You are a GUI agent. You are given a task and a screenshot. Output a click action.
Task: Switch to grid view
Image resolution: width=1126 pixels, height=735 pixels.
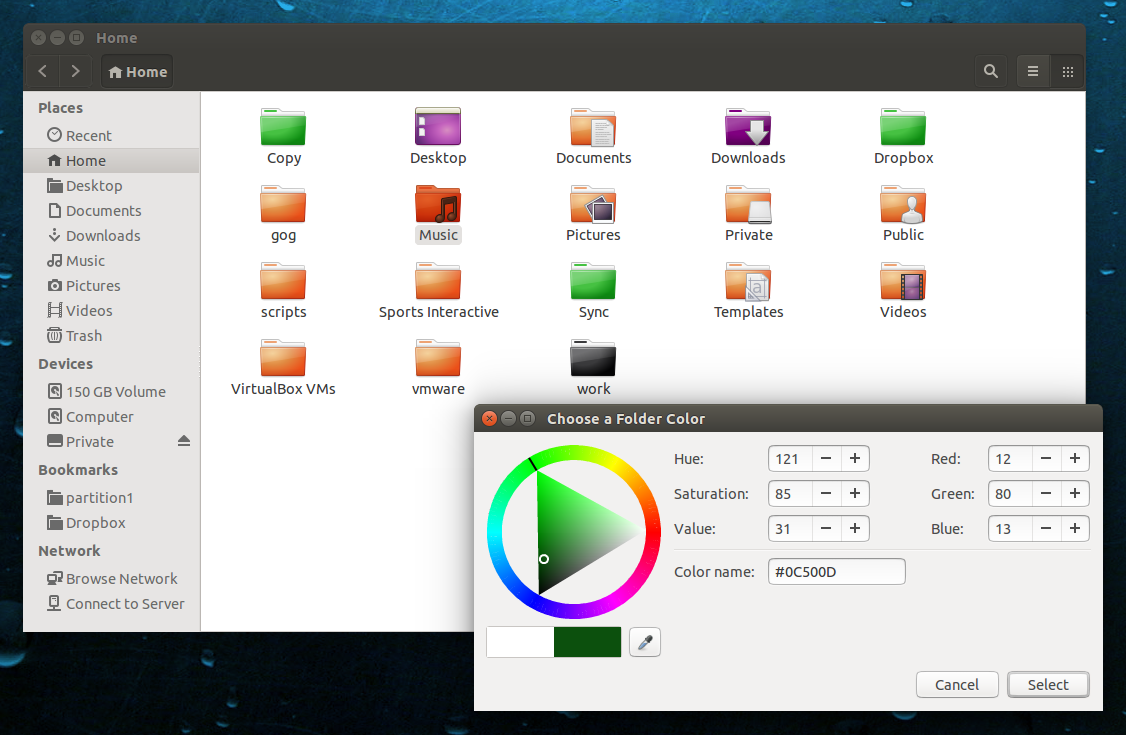point(1067,71)
